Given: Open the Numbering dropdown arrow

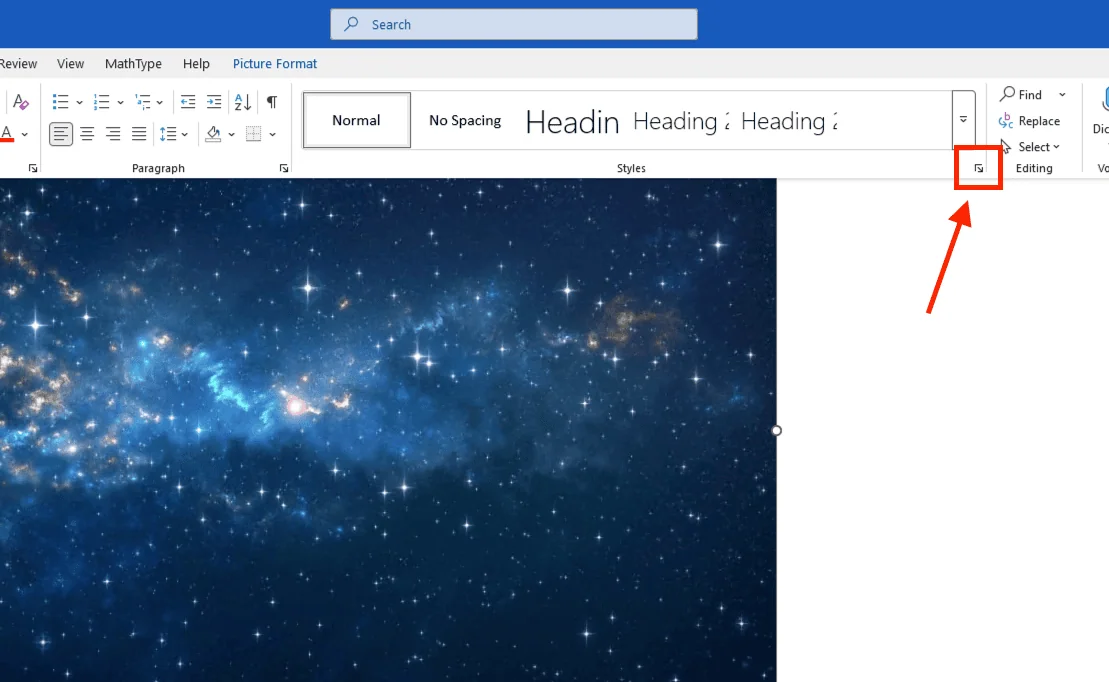Looking at the screenshot, I should tap(120, 103).
